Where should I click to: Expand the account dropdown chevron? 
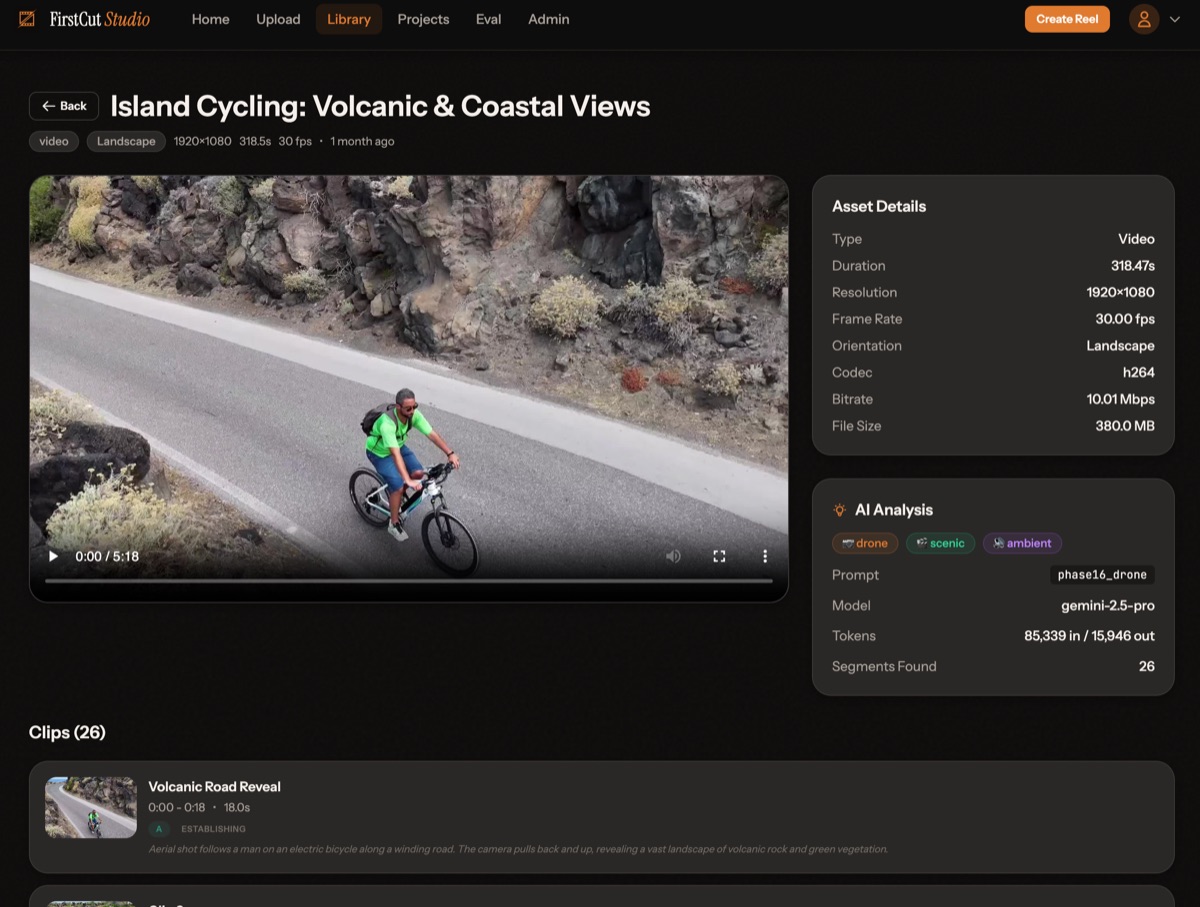pos(1174,19)
